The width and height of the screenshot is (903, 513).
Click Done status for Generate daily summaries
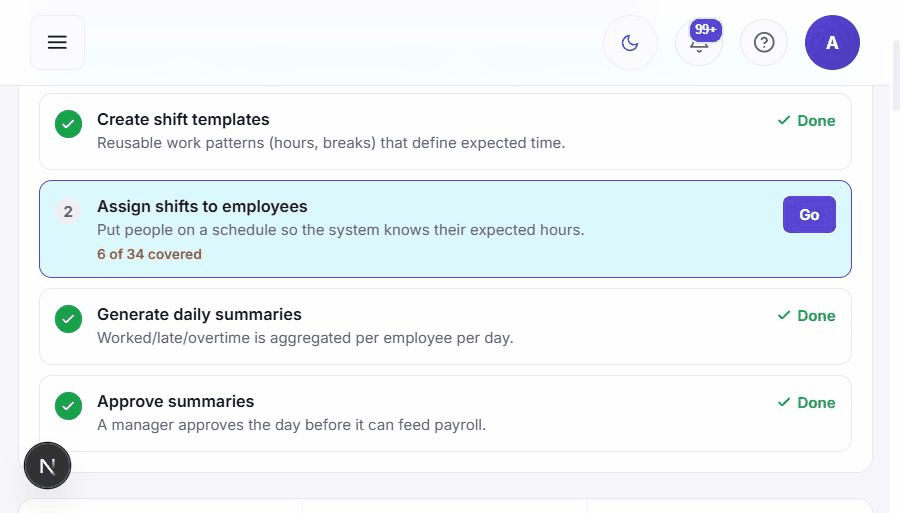pyautogui.click(x=806, y=316)
